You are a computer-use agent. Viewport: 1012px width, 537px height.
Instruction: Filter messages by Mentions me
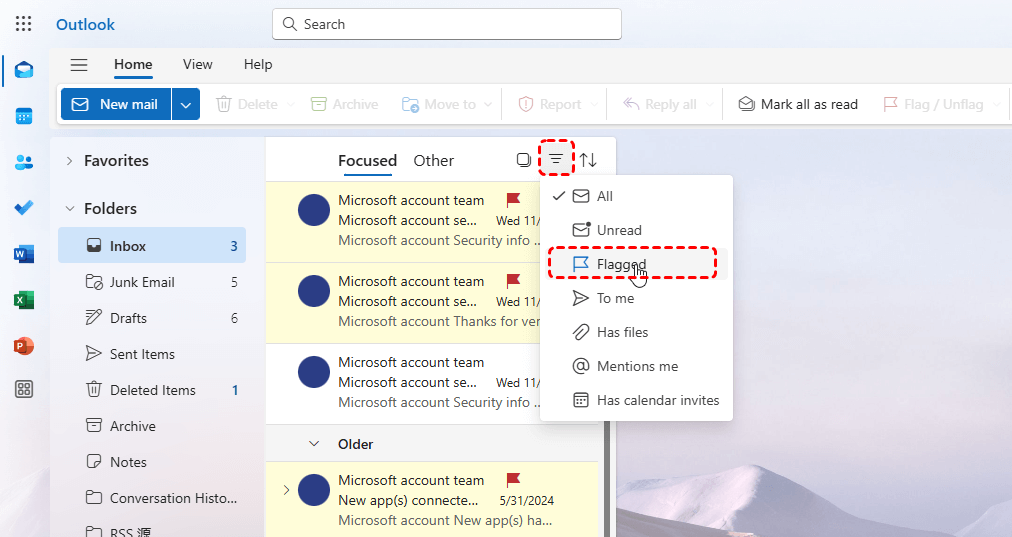coord(636,366)
